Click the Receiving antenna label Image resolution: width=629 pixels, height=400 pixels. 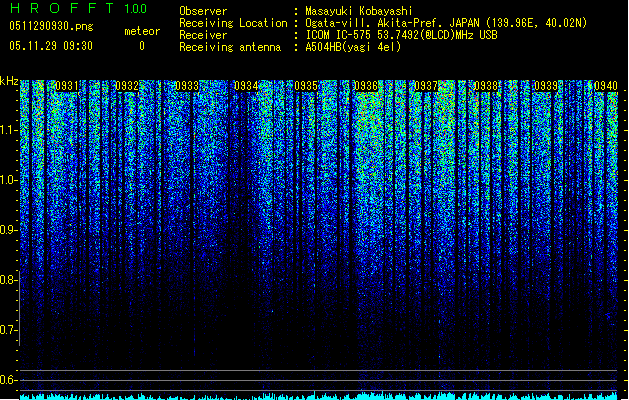tap(230, 47)
